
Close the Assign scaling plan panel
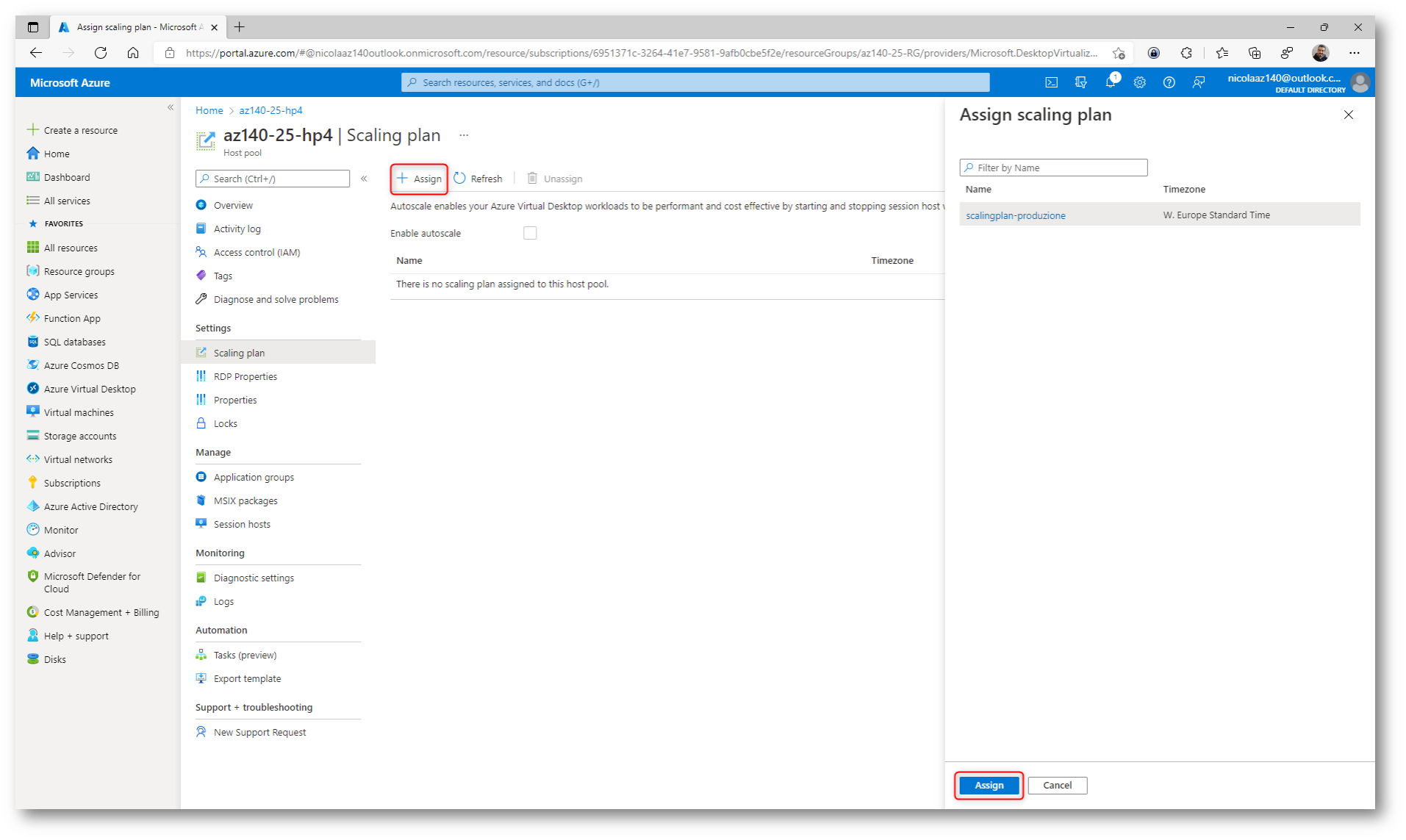click(x=1348, y=115)
